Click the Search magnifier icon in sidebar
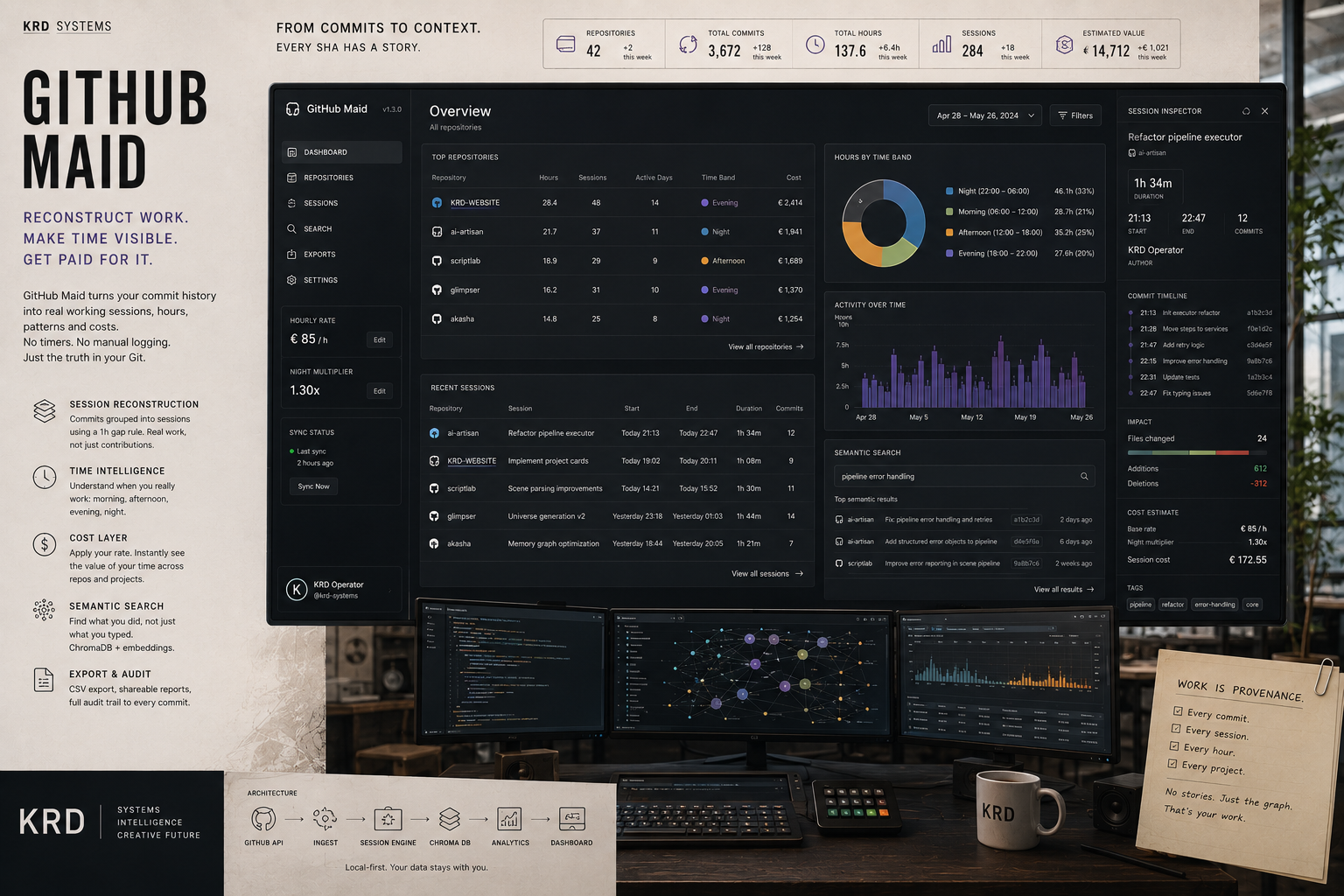 click(x=291, y=228)
